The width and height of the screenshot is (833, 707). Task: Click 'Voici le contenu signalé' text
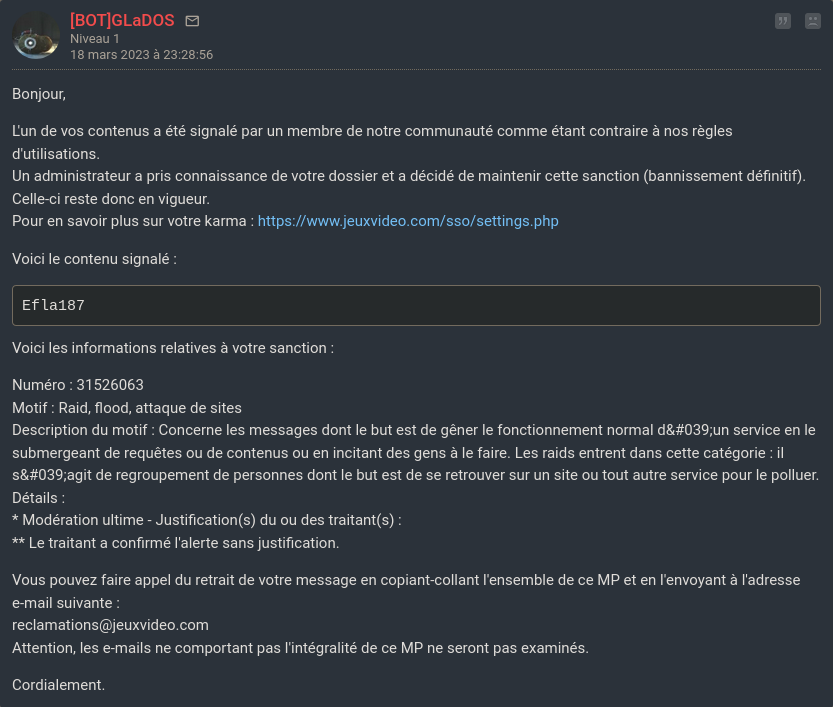(94, 259)
